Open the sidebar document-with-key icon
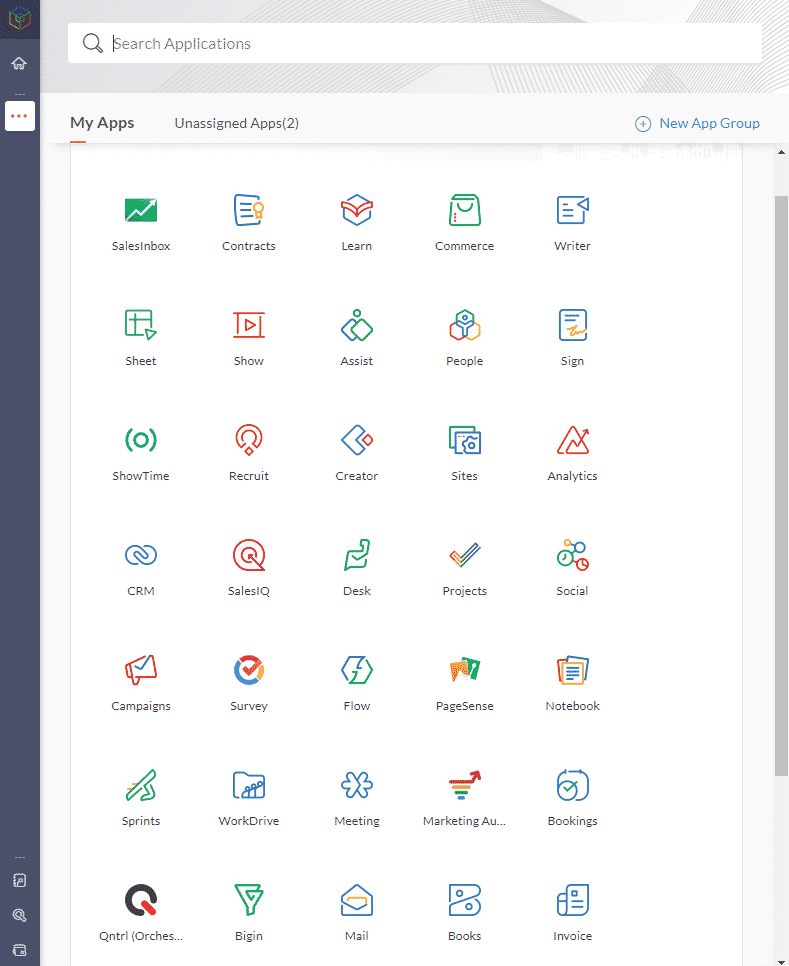789x966 pixels. coord(20,880)
